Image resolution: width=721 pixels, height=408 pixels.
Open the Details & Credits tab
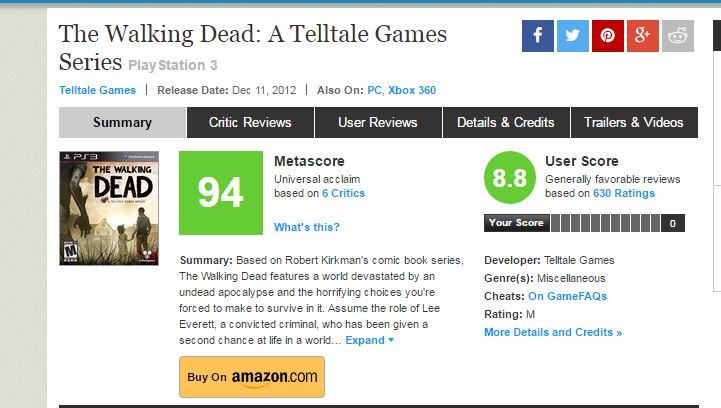pyautogui.click(x=505, y=123)
